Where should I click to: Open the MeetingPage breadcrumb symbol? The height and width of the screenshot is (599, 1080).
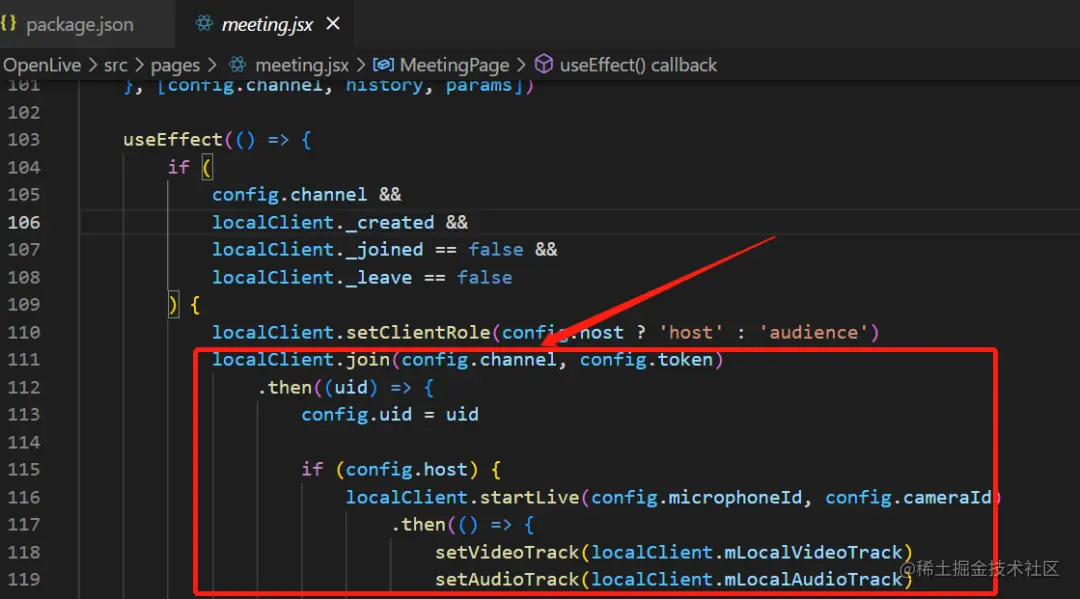454,65
